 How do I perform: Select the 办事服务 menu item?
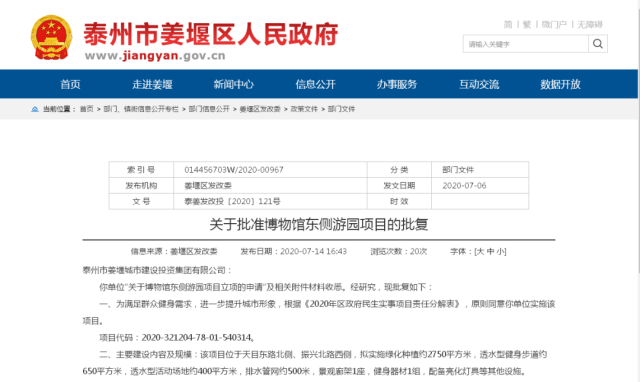coord(397,84)
